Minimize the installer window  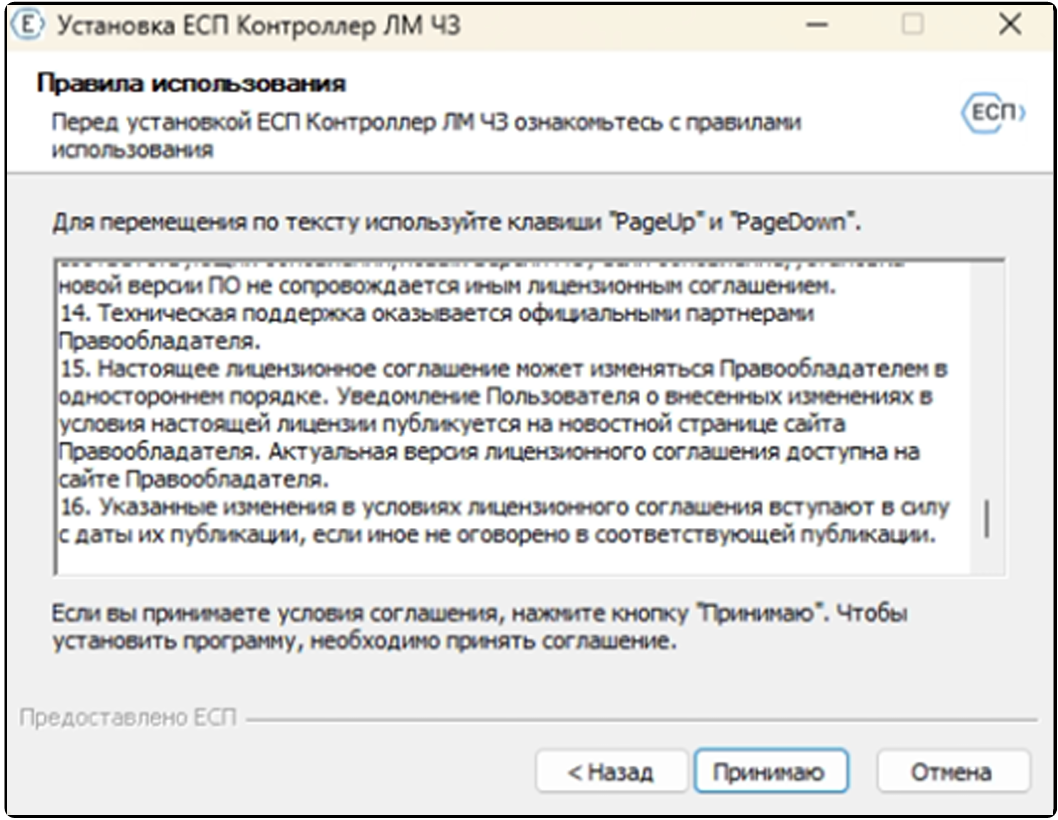click(x=817, y=25)
